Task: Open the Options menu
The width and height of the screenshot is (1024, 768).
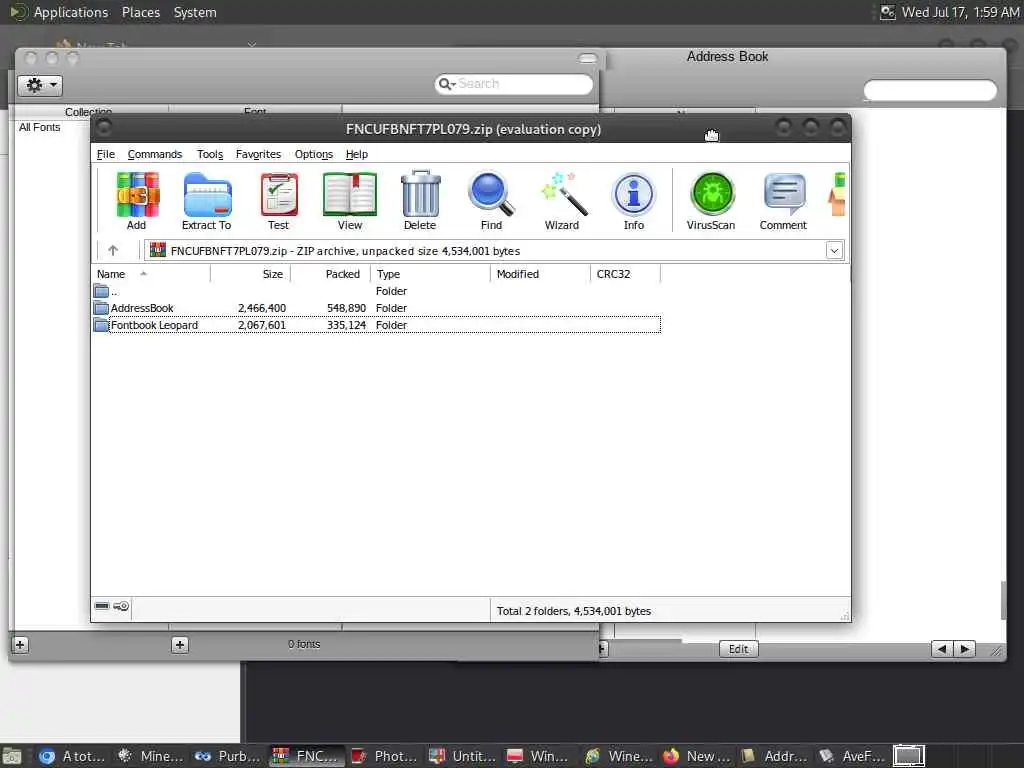Action: [313, 154]
